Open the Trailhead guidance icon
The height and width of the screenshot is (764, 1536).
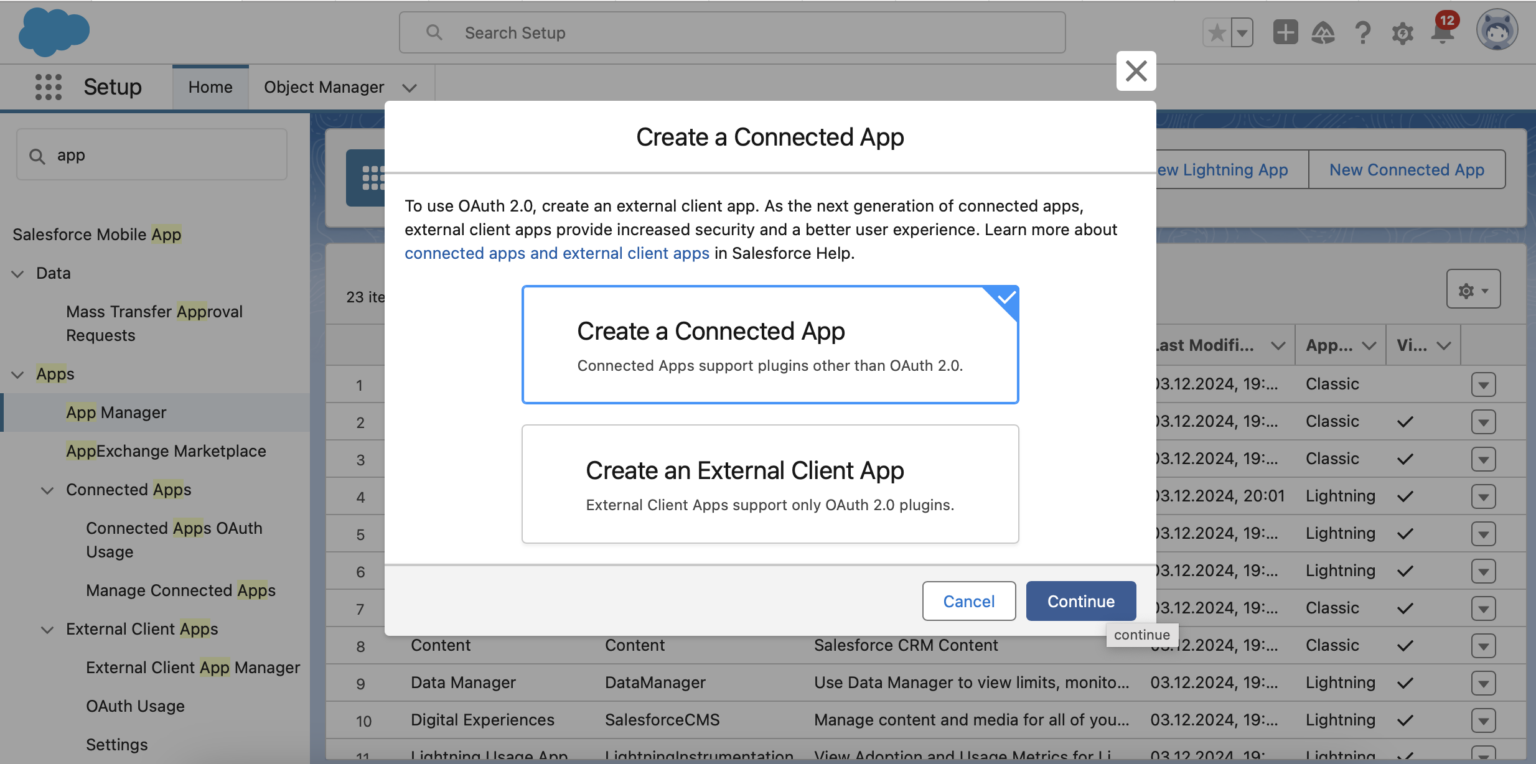pyautogui.click(x=1323, y=33)
